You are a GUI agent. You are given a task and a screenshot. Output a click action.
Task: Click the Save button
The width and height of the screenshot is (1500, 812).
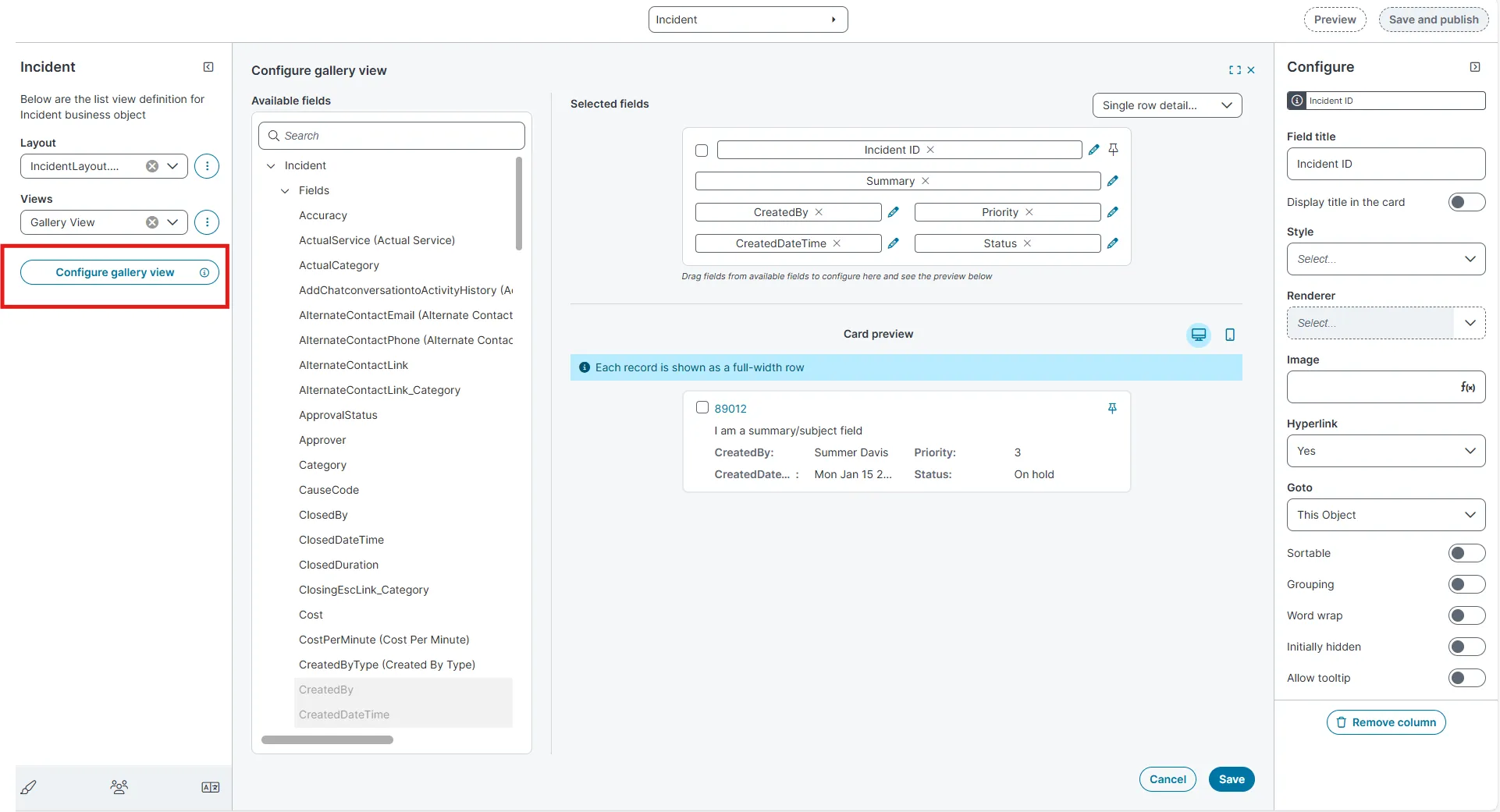pyautogui.click(x=1232, y=779)
